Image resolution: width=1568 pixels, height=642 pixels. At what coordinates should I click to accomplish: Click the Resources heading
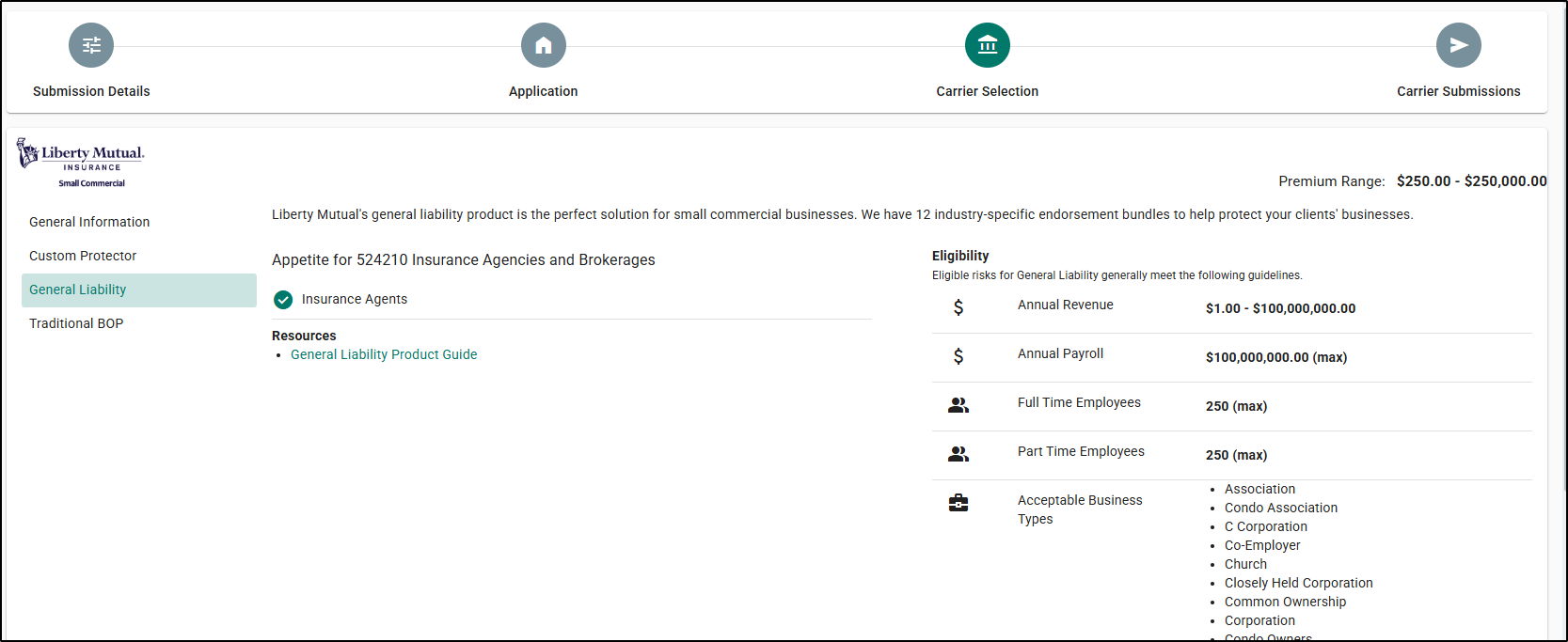pyautogui.click(x=304, y=336)
